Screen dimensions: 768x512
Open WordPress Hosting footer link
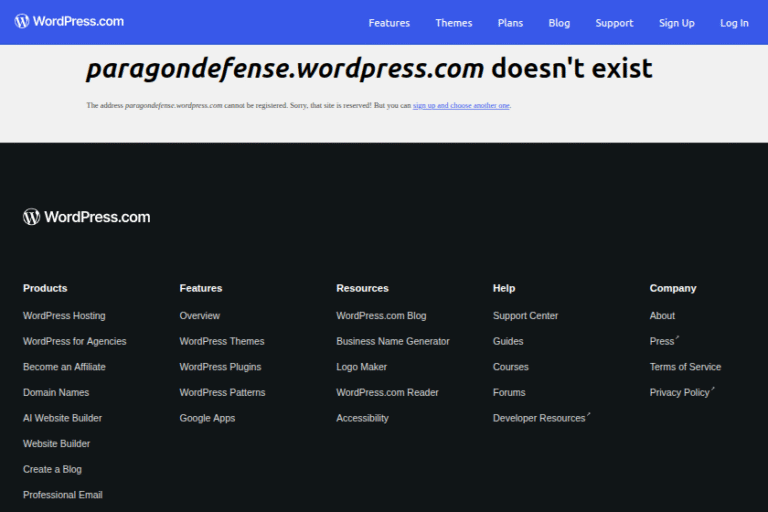pos(64,316)
